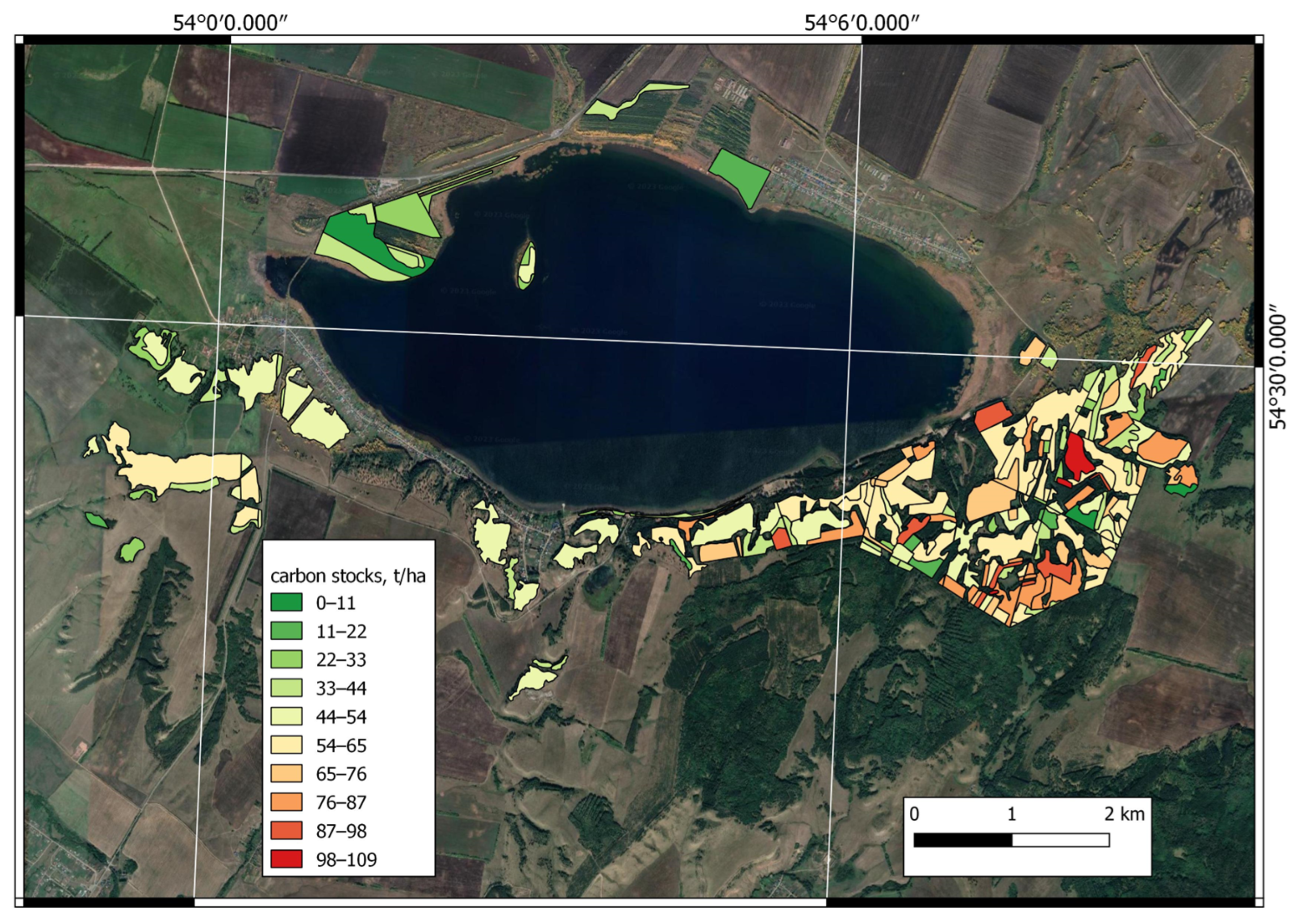Click the 0–11 dark green legend swatch

coord(286,603)
